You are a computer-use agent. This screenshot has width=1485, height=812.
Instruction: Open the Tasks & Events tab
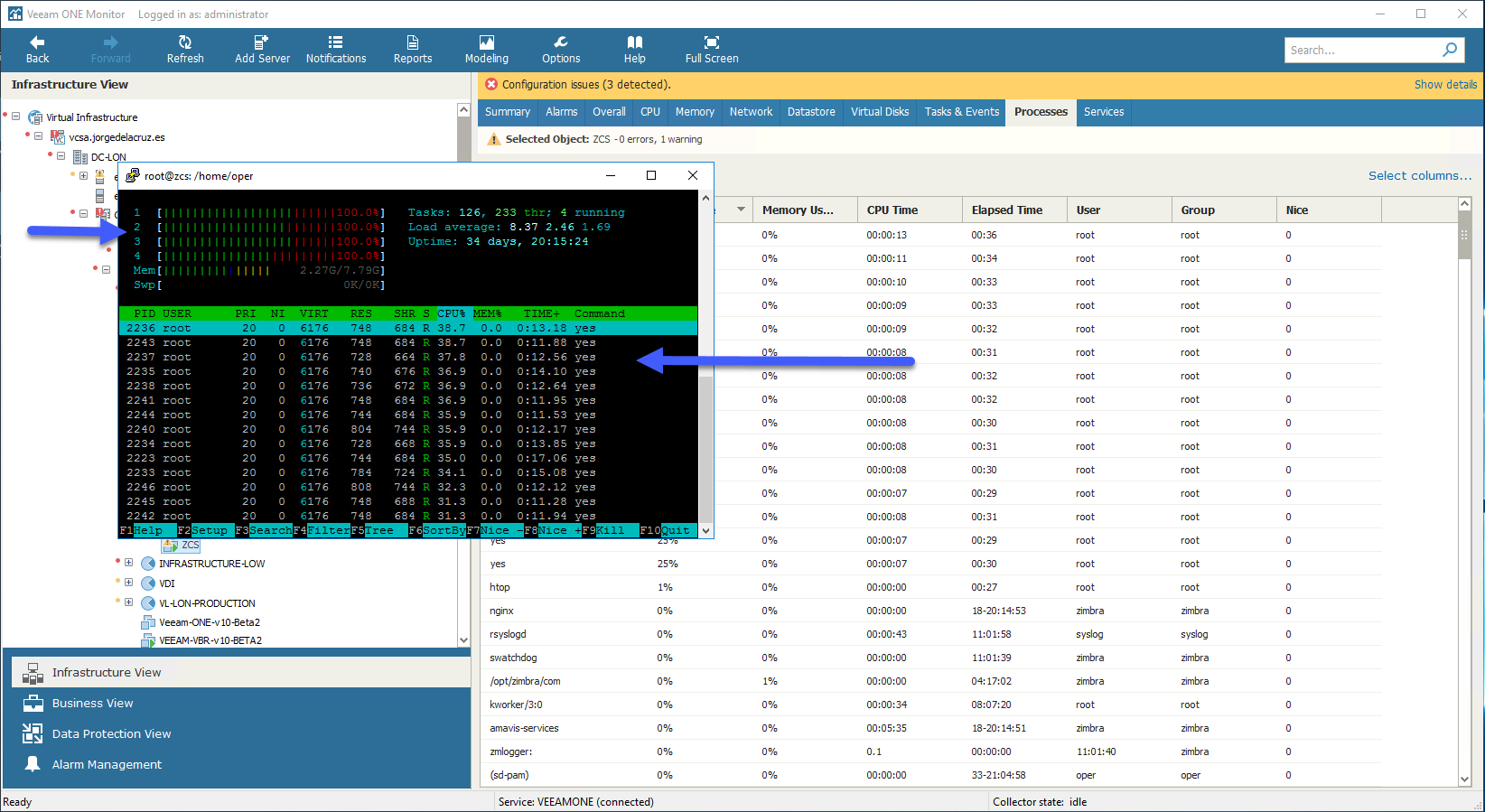[x=962, y=112]
